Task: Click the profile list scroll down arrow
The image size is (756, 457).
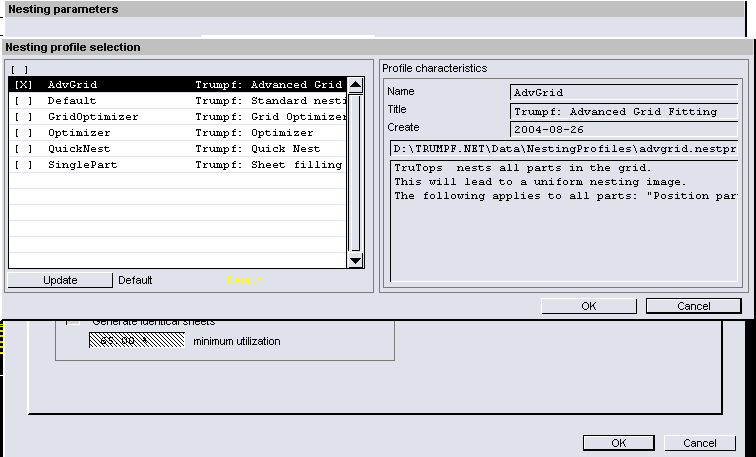Action: [355, 260]
